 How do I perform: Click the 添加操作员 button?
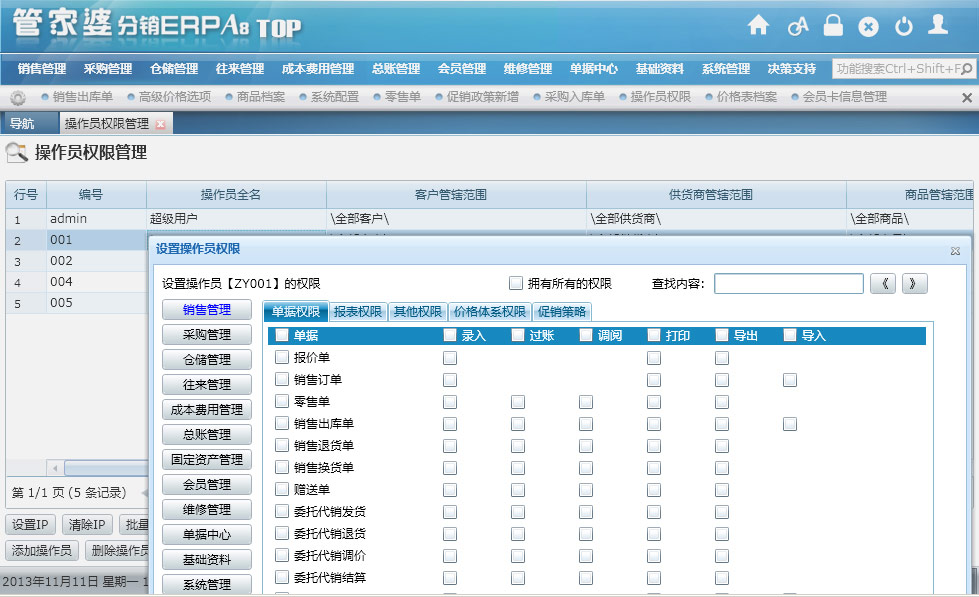(x=41, y=550)
